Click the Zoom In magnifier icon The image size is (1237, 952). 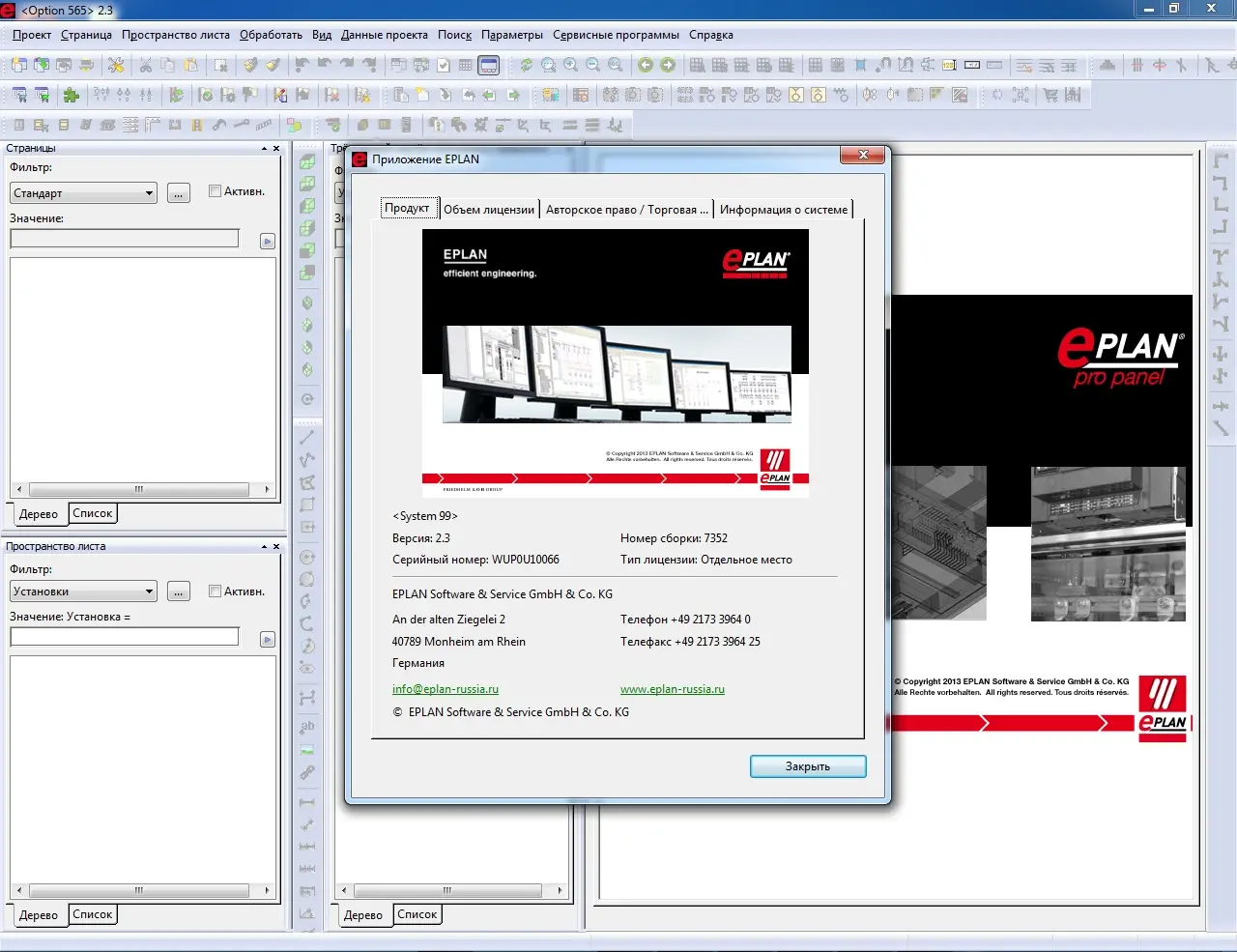(x=570, y=65)
